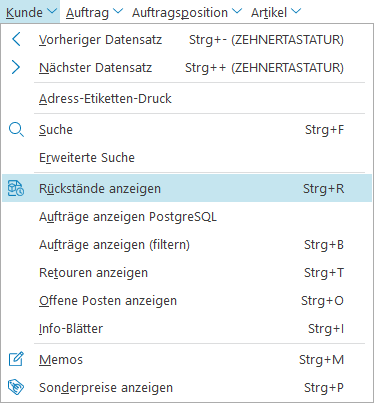Expand the Kunde menu chevron
Image resolution: width=374 pixels, height=403 pixels.
click(52, 11)
